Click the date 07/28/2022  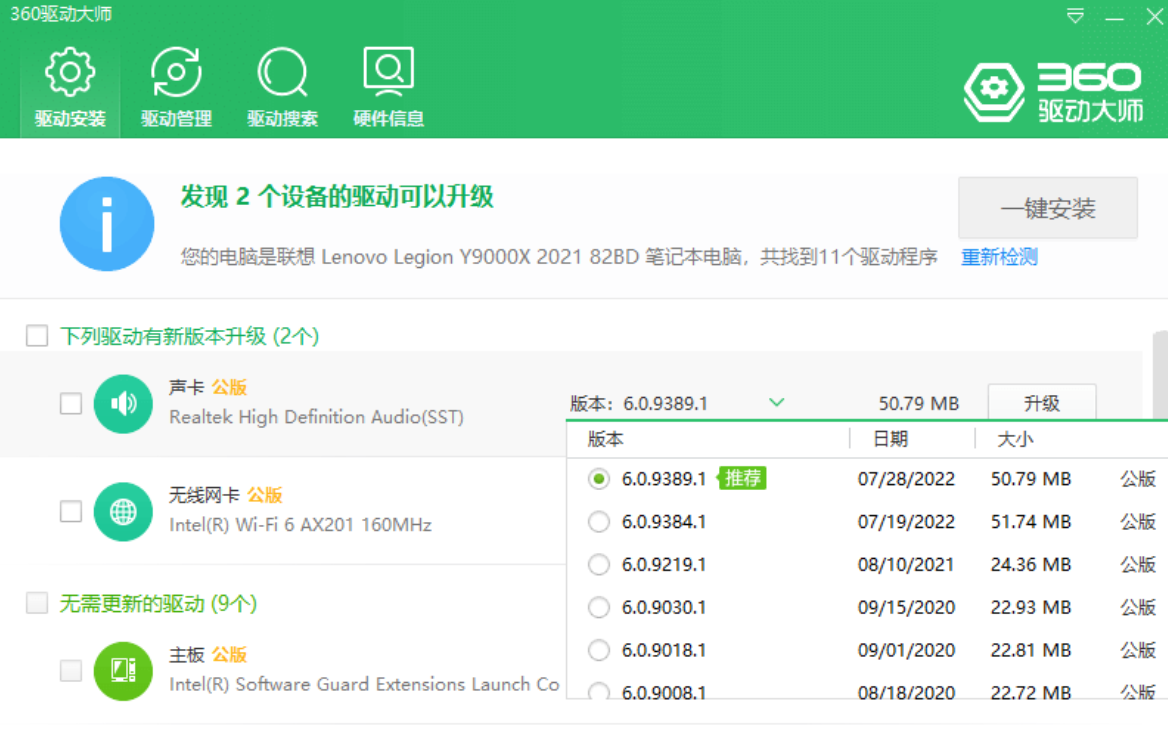click(x=906, y=479)
